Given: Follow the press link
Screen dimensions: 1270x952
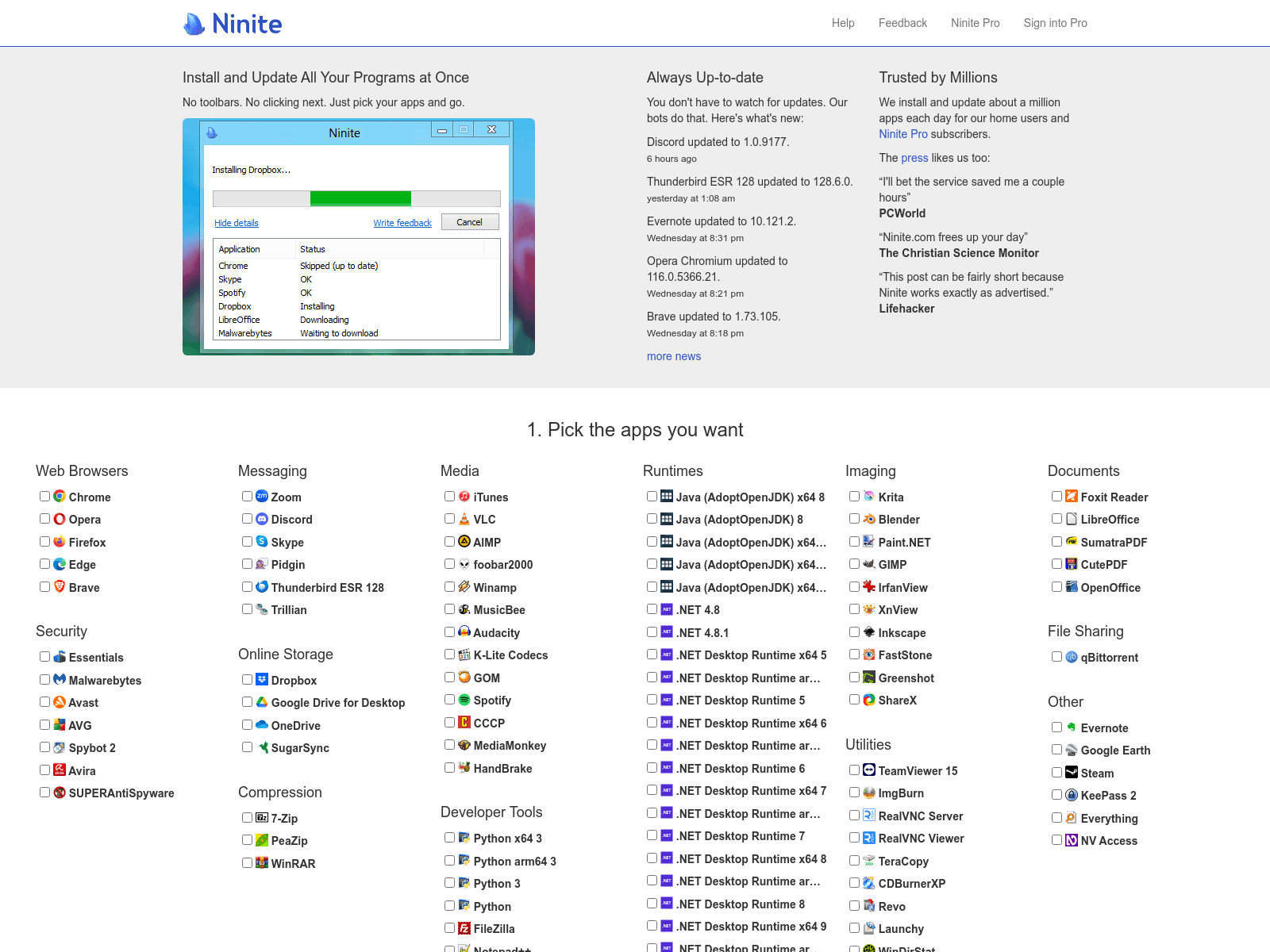Looking at the screenshot, I should (914, 158).
